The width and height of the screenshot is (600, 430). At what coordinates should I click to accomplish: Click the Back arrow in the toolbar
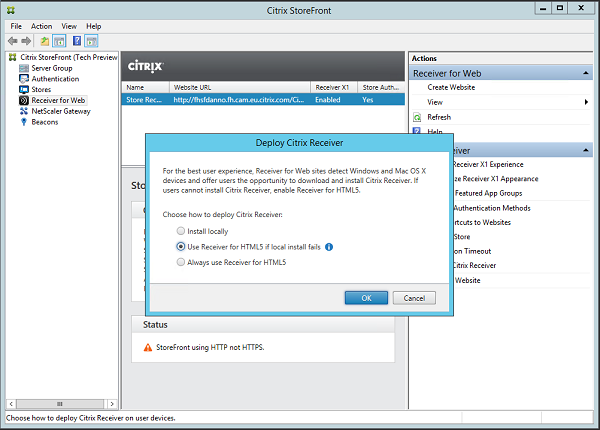pyautogui.click(x=12, y=41)
